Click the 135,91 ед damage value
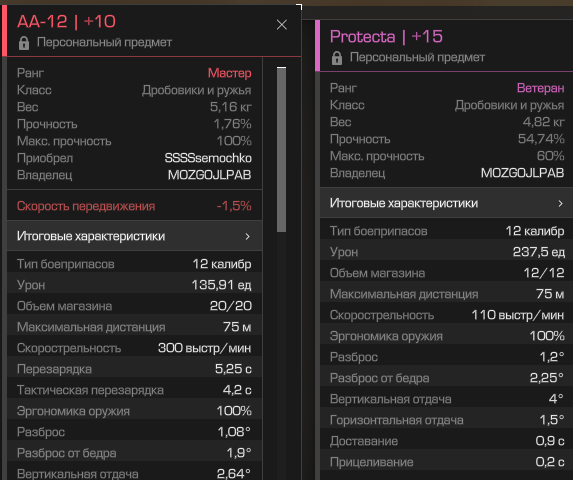The image size is (573, 480). 221,285
